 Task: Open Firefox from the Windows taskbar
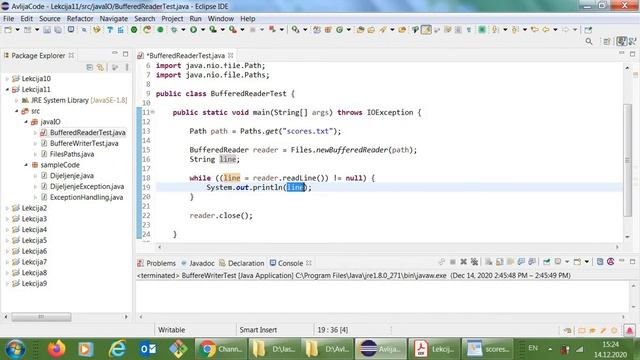coord(56,349)
